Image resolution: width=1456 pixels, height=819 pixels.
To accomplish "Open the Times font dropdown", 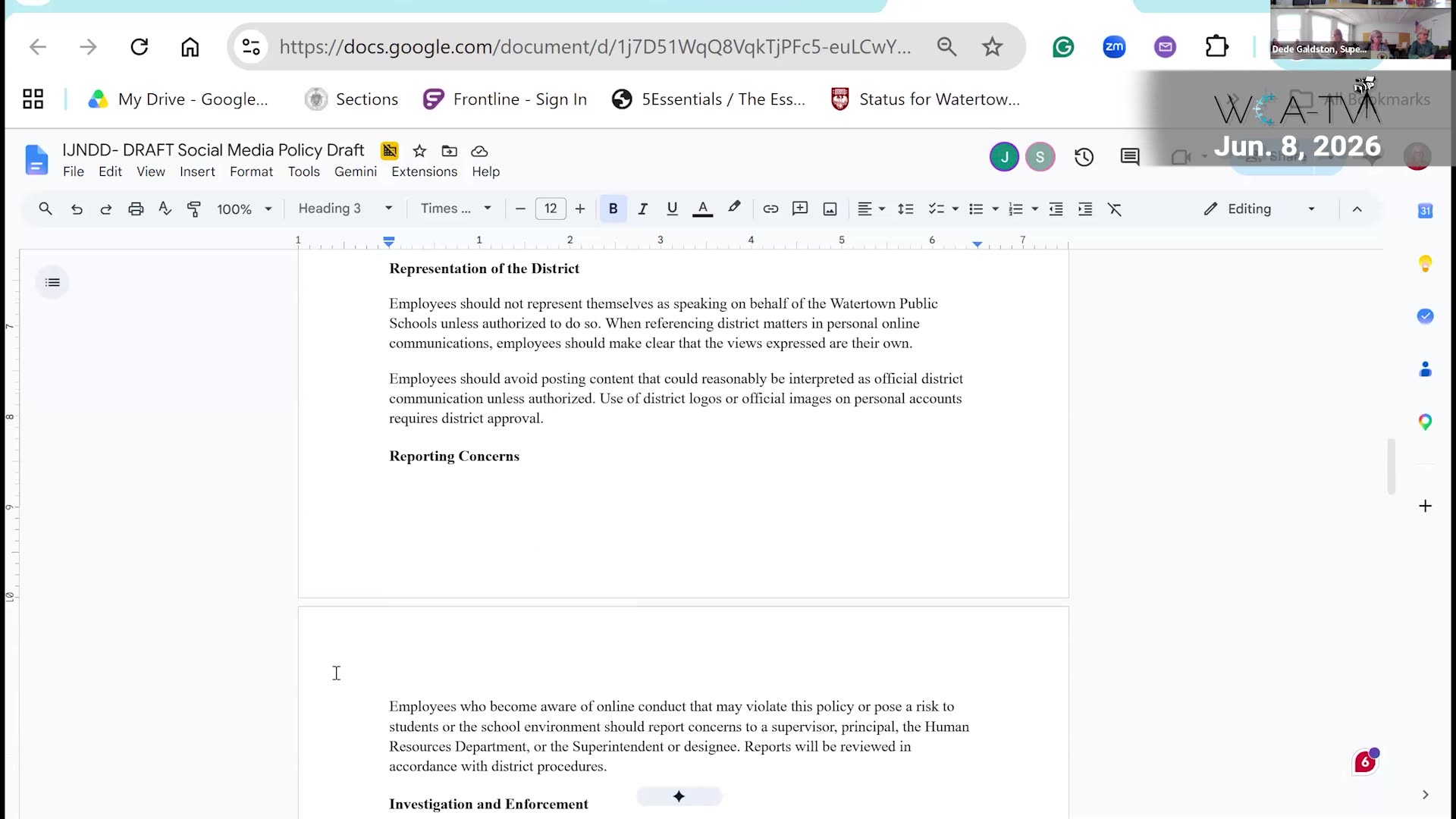I will tap(456, 209).
